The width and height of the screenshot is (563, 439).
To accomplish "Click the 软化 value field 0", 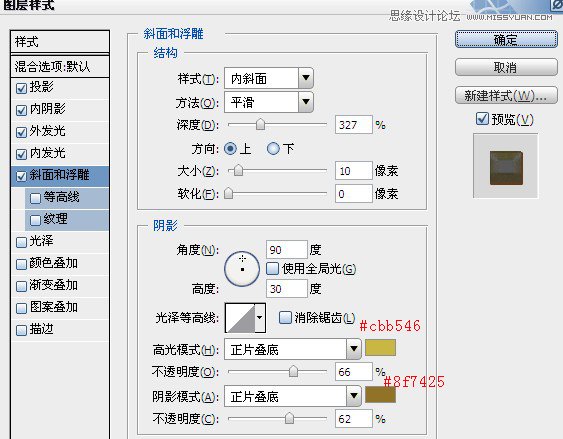I will pyautogui.click(x=354, y=194).
